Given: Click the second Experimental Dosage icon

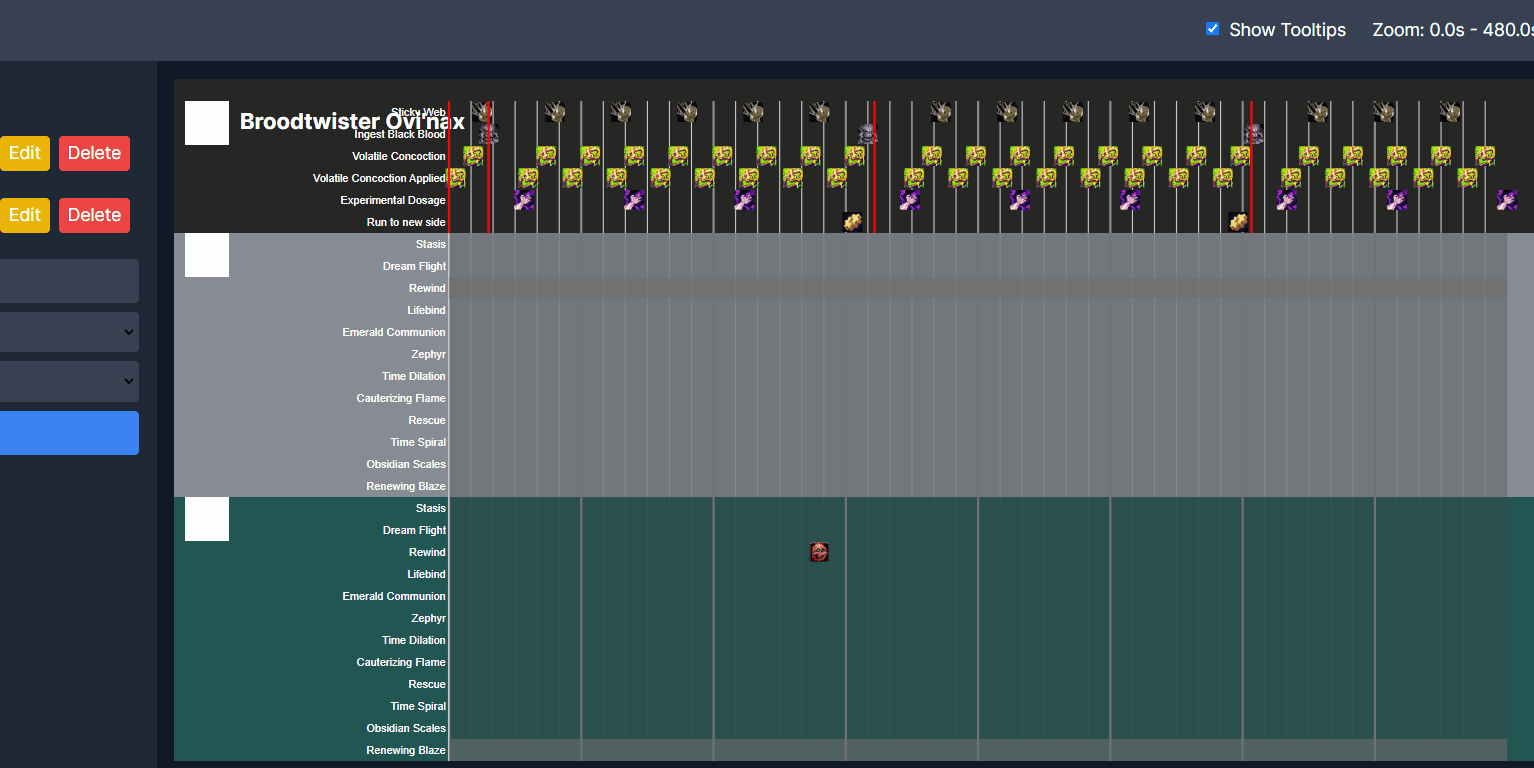Looking at the screenshot, I should tap(634, 200).
